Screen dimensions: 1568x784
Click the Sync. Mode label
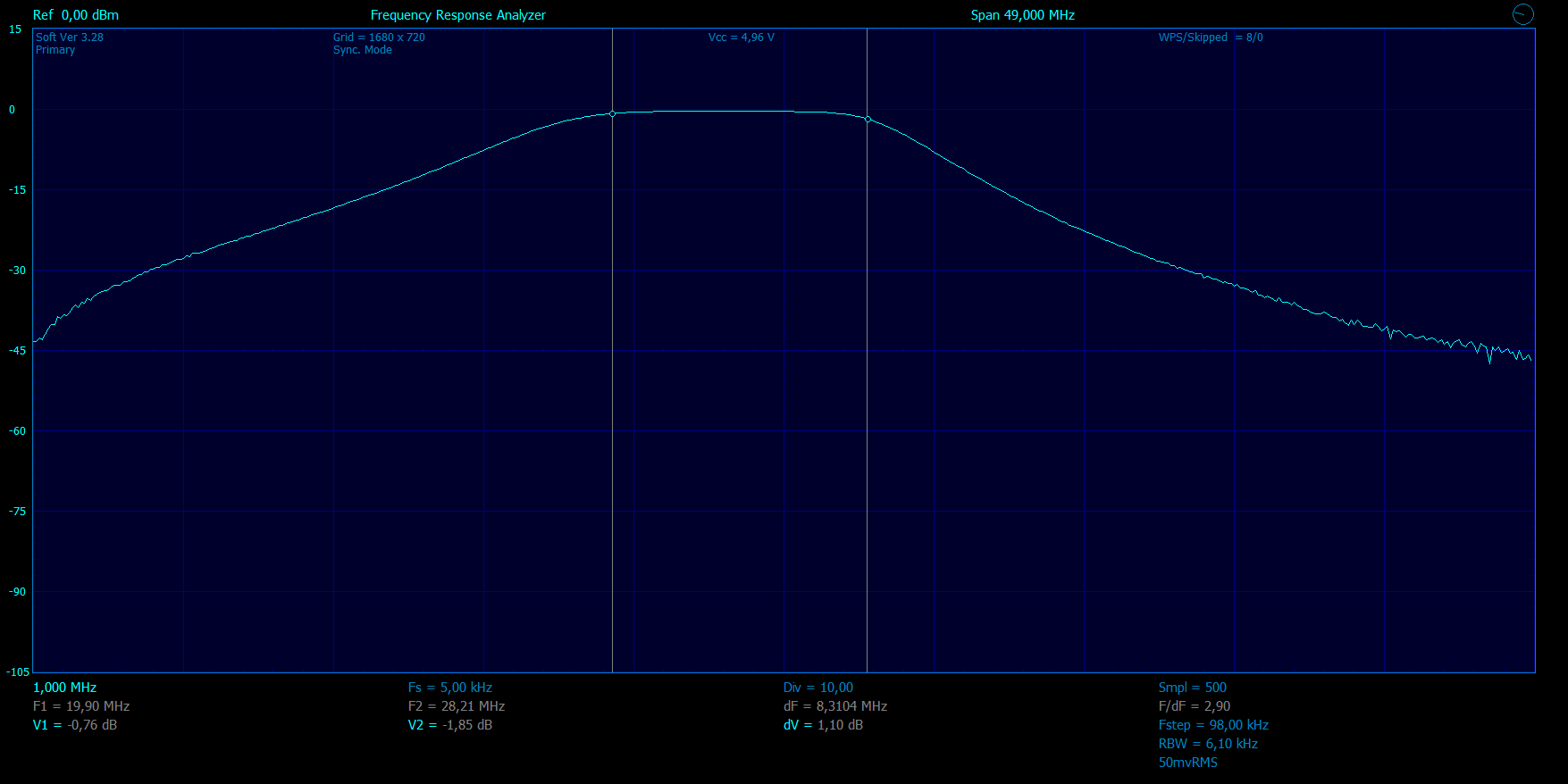pyautogui.click(x=362, y=50)
